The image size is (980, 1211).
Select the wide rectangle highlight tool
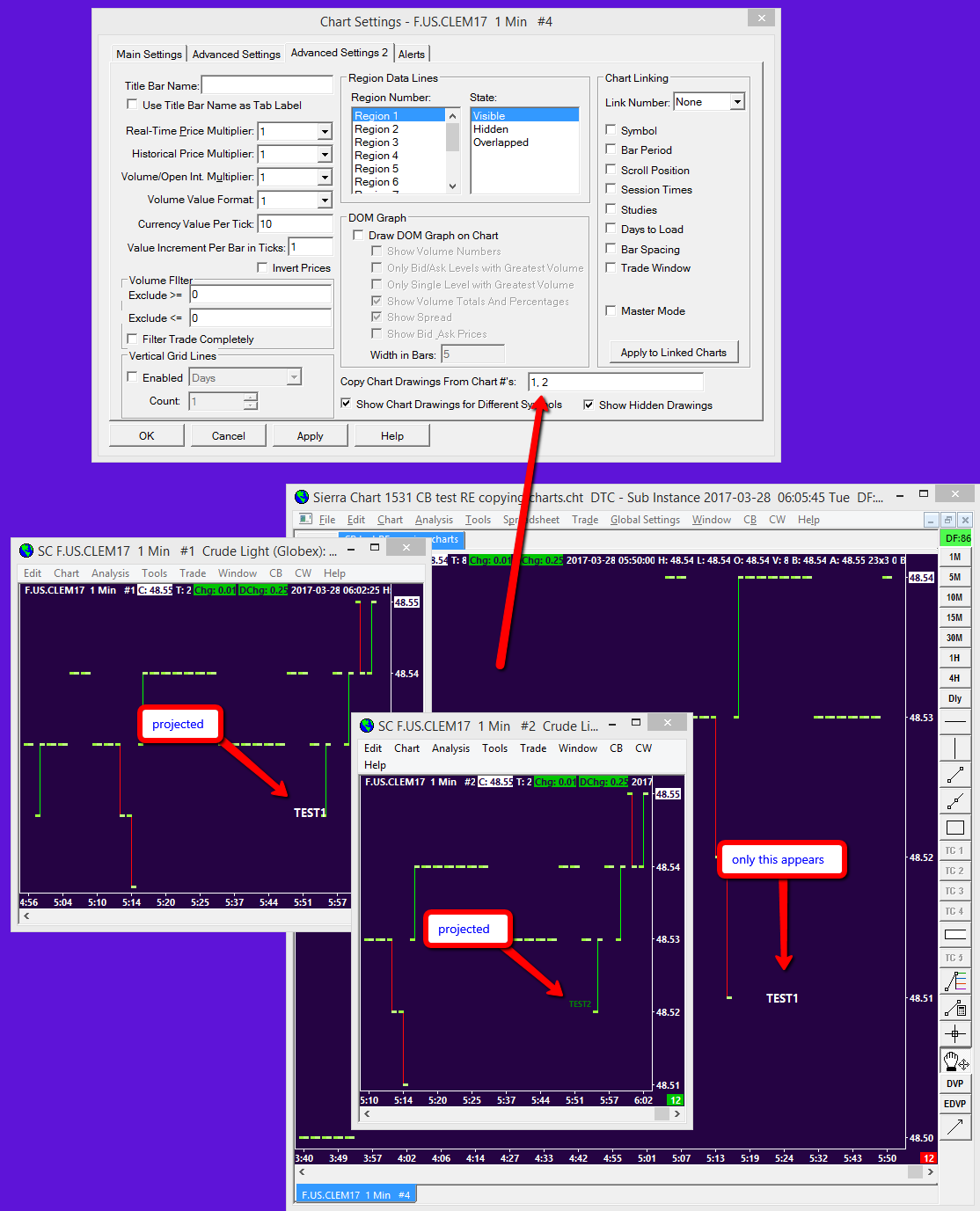(x=954, y=934)
